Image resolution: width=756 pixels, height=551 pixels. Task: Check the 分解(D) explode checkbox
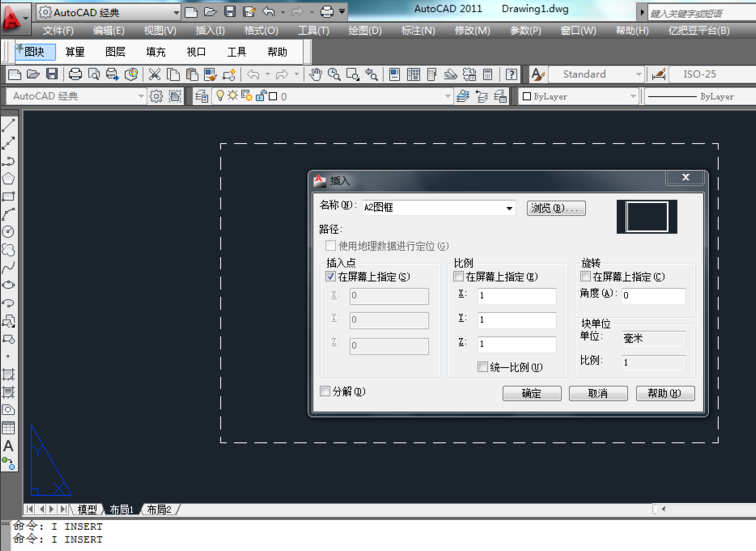(x=325, y=391)
